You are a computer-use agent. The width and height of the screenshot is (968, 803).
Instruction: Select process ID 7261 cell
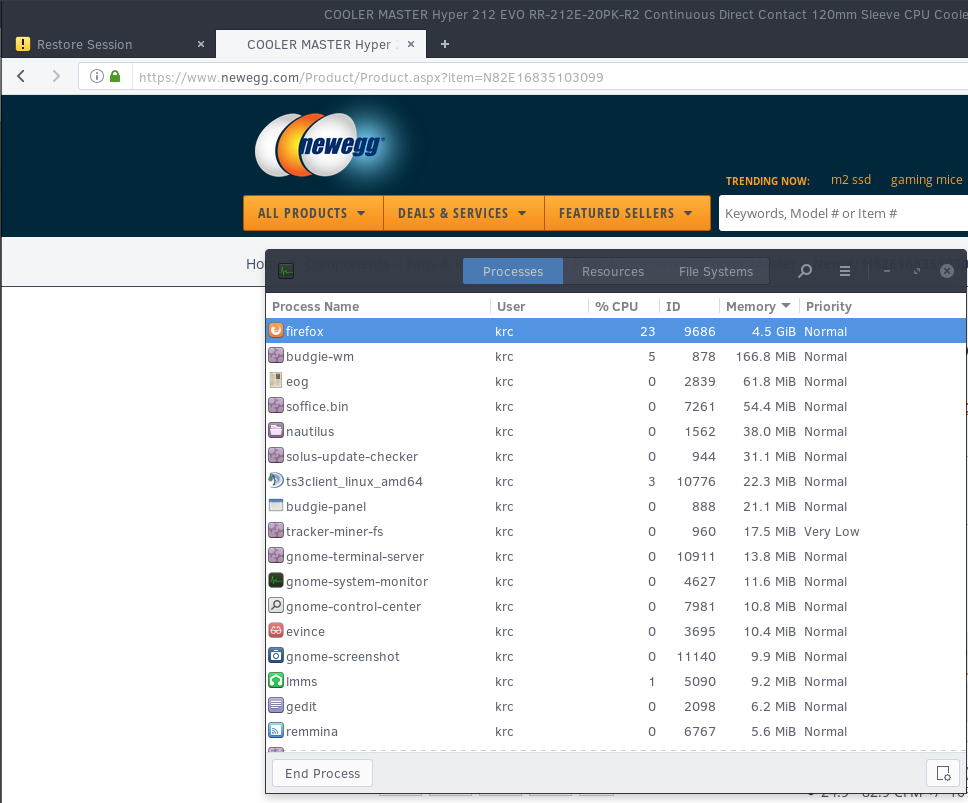[699, 407]
